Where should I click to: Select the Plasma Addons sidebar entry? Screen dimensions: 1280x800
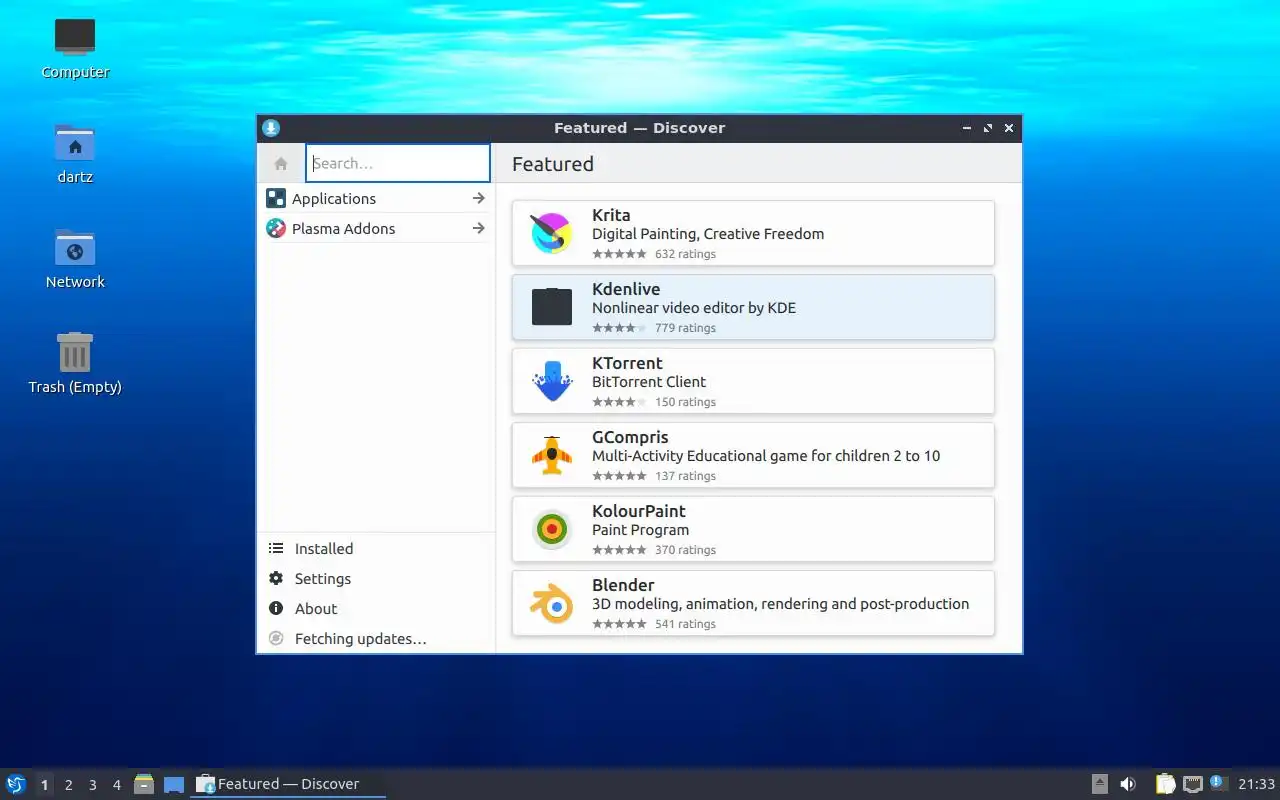coord(376,228)
